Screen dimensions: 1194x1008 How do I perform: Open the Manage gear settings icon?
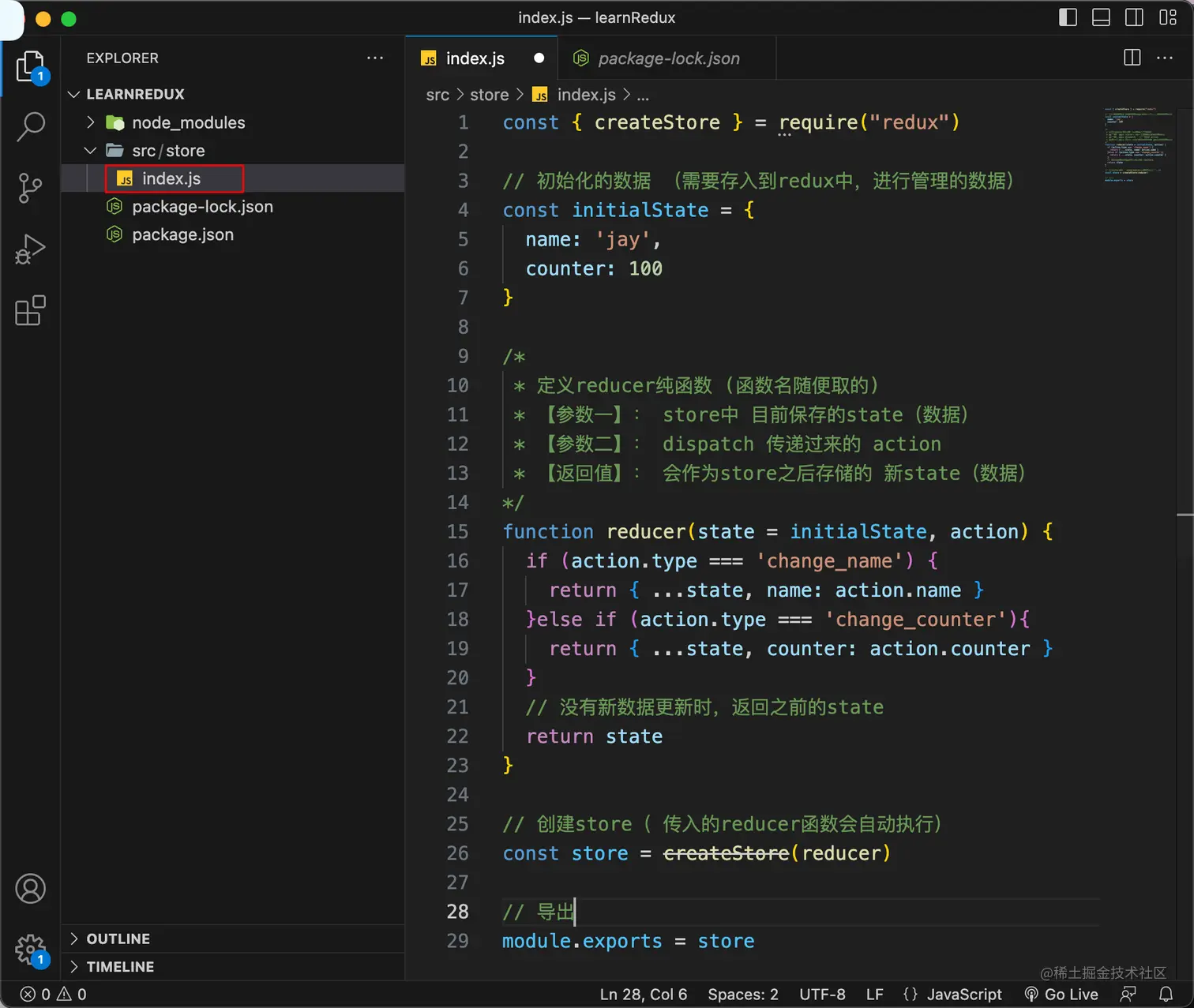pyautogui.click(x=31, y=949)
